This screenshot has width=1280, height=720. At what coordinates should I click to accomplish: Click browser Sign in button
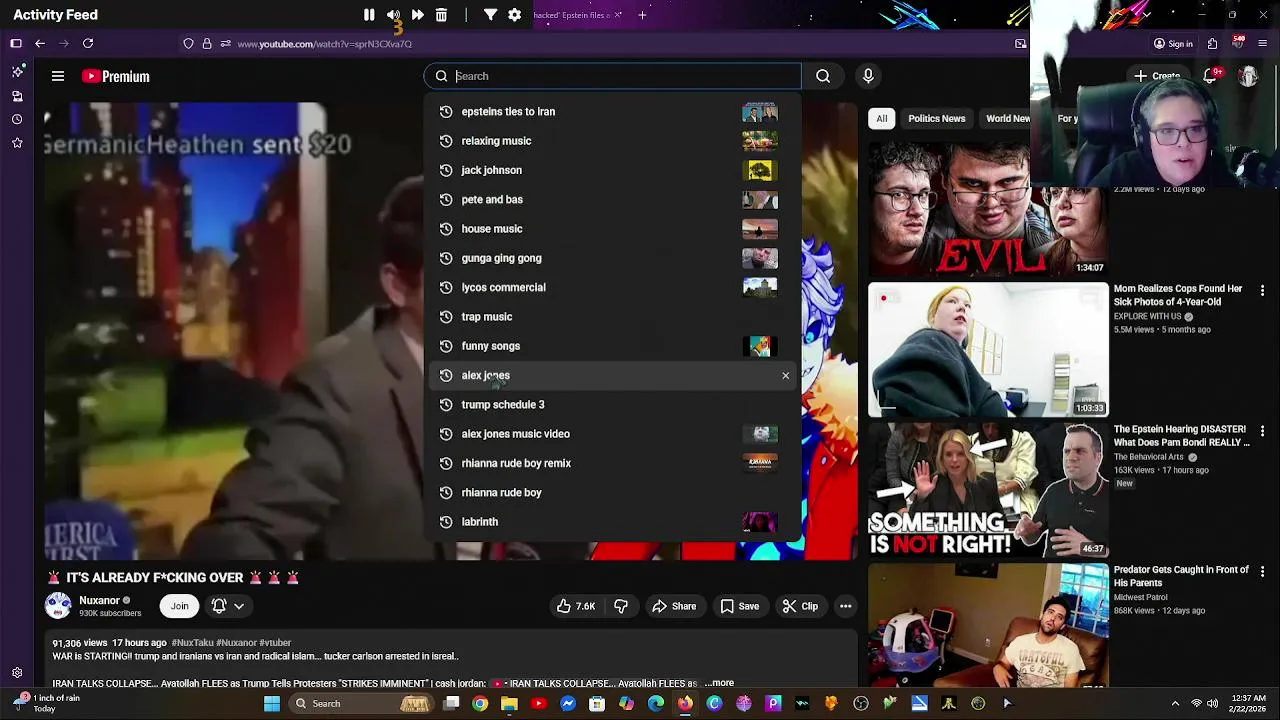click(x=1173, y=44)
